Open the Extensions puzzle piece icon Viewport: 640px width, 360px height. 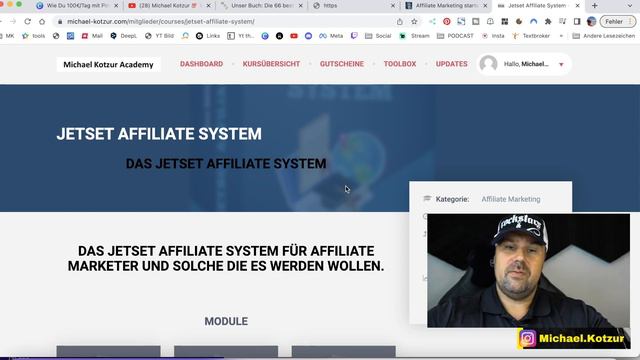click(x=548, y=22)
